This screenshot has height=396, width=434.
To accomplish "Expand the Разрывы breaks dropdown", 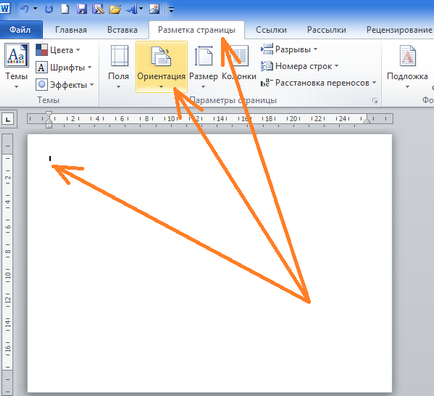I will click(289, 49).
